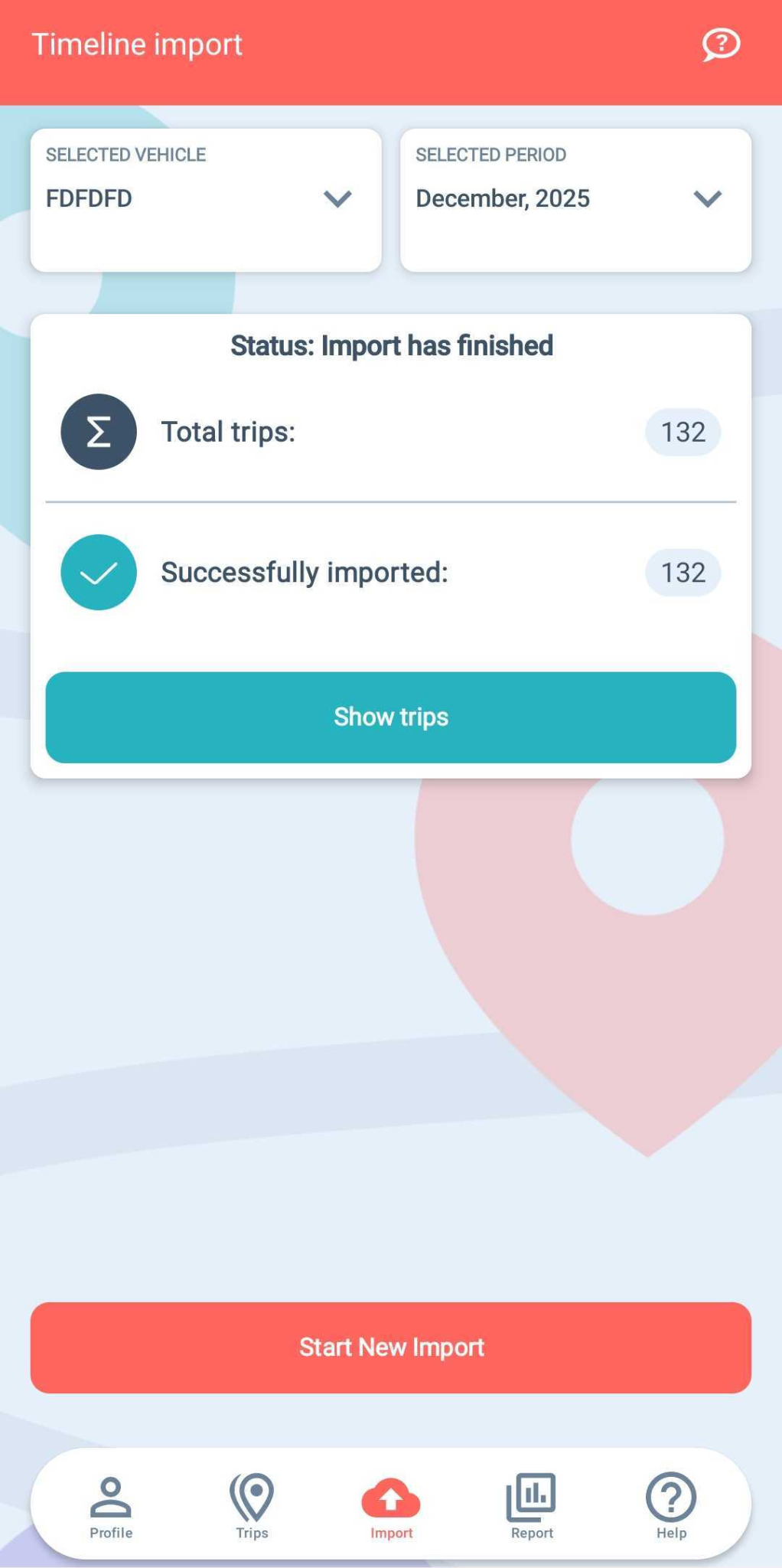Switch to the Profile tab label
Viewport: 782px width, 1568px height.
[111, 1533]
